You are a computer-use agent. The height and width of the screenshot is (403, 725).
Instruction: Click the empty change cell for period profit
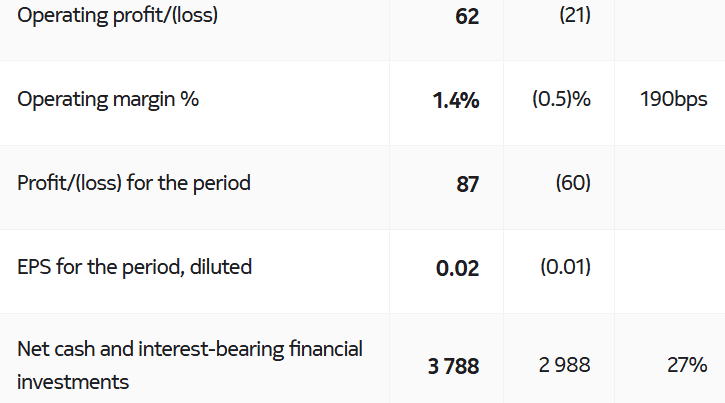669,184
